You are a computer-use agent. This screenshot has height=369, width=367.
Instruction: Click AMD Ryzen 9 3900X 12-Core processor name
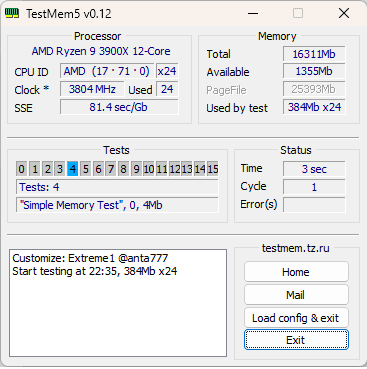[x=101, y=51]
